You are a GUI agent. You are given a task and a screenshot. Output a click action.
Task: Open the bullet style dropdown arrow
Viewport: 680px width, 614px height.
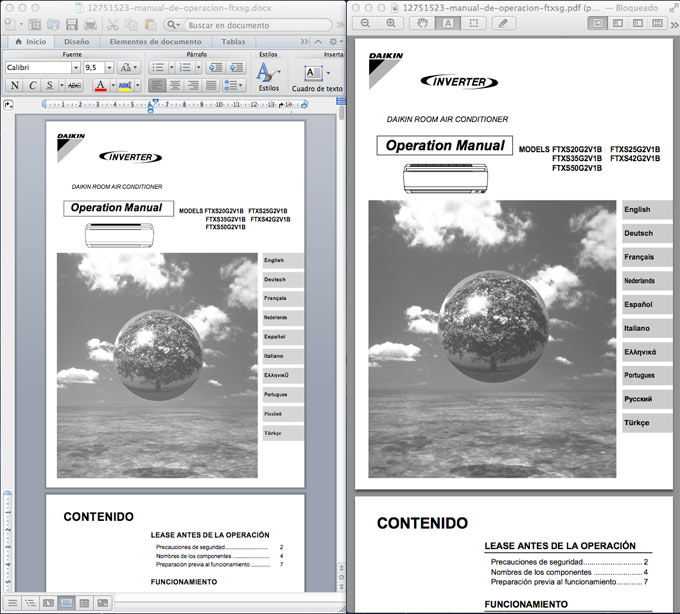(172, 68)
